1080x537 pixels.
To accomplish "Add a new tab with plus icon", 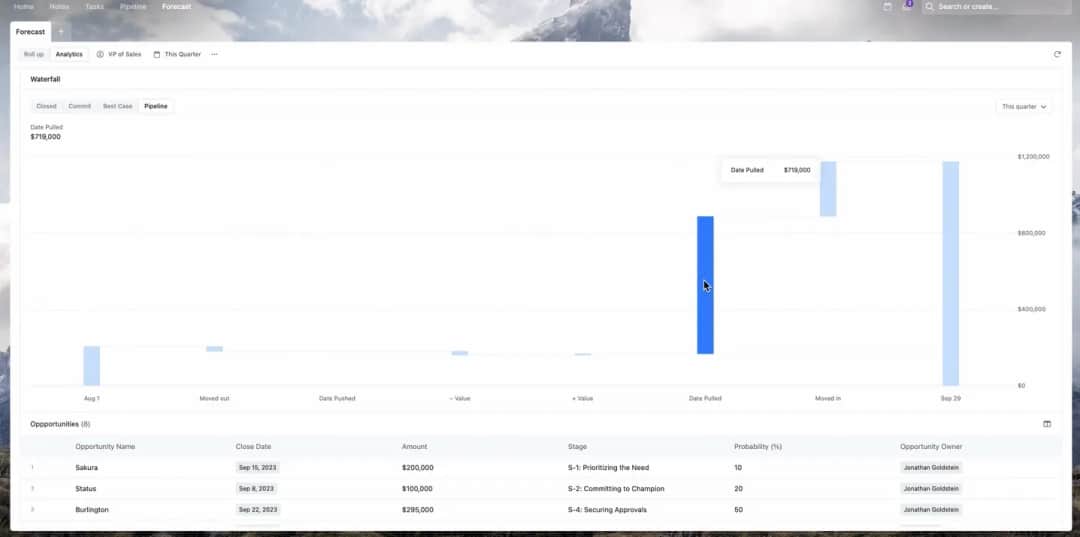I will click(61, 32).
